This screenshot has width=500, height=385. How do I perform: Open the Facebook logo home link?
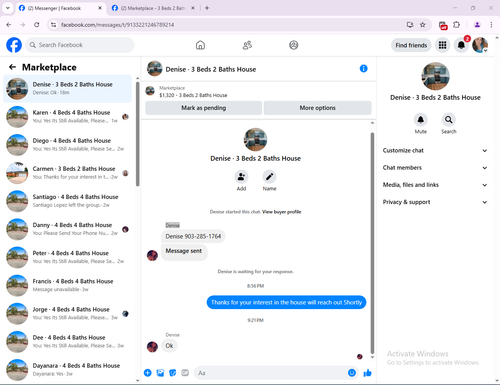(14, 45)
